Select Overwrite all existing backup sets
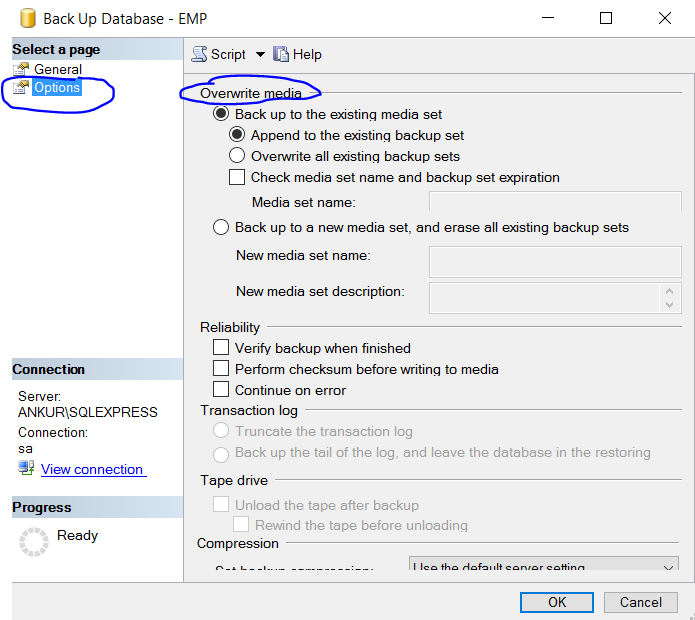The image size is (695, 620). 237,156
